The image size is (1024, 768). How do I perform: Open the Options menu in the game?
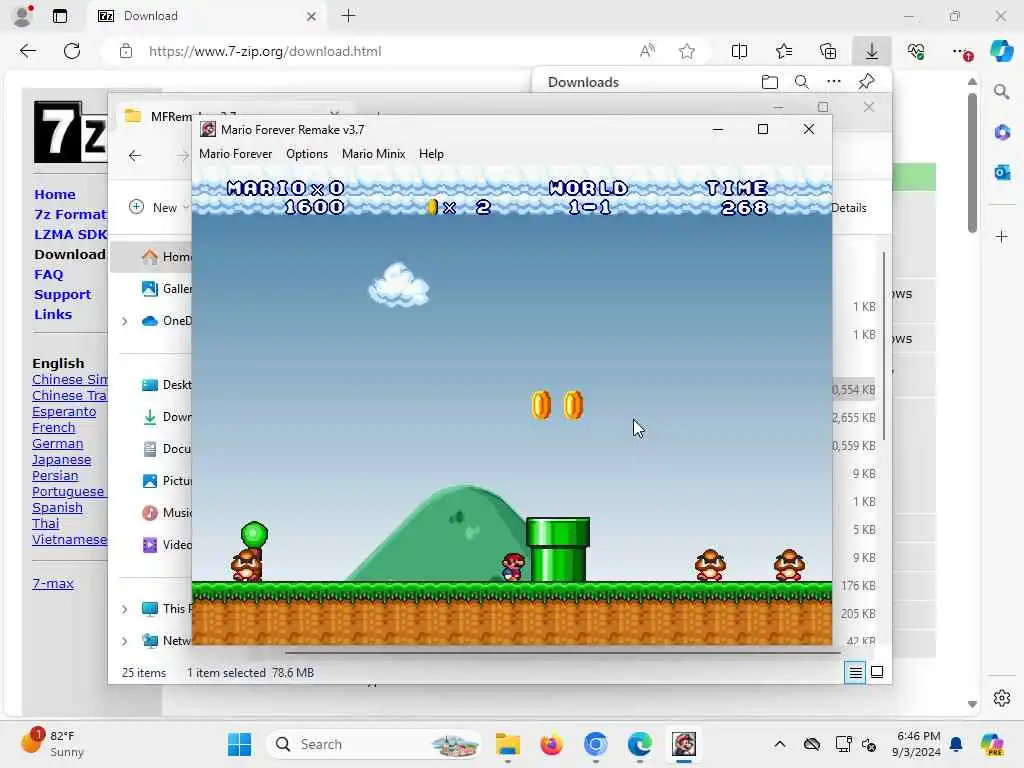[307, 154]
